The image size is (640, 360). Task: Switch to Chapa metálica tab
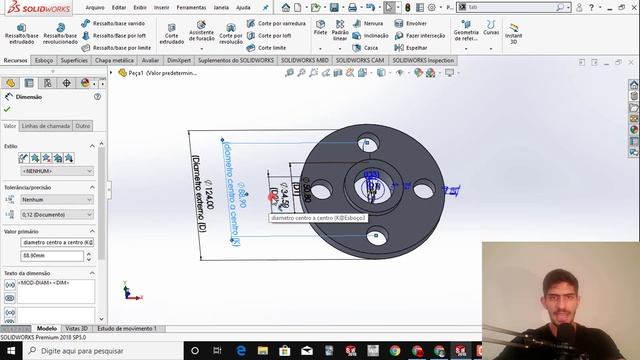114,60
